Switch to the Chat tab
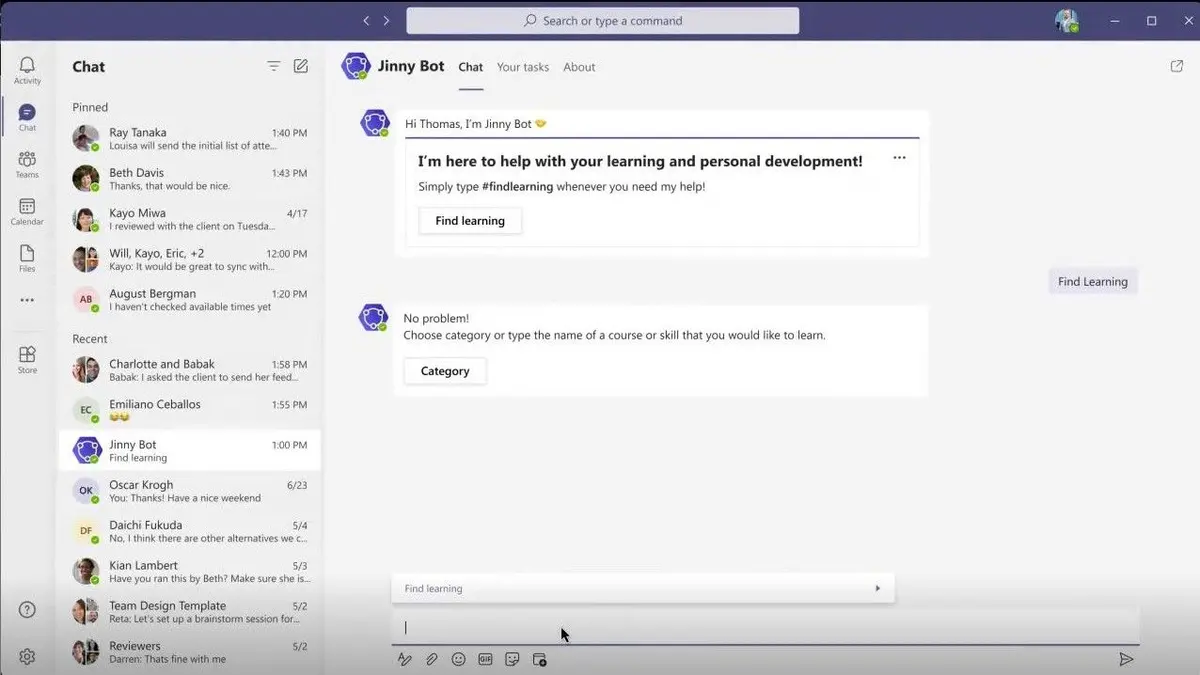This screenshot has width=1200, height=675. pos(471,67)
